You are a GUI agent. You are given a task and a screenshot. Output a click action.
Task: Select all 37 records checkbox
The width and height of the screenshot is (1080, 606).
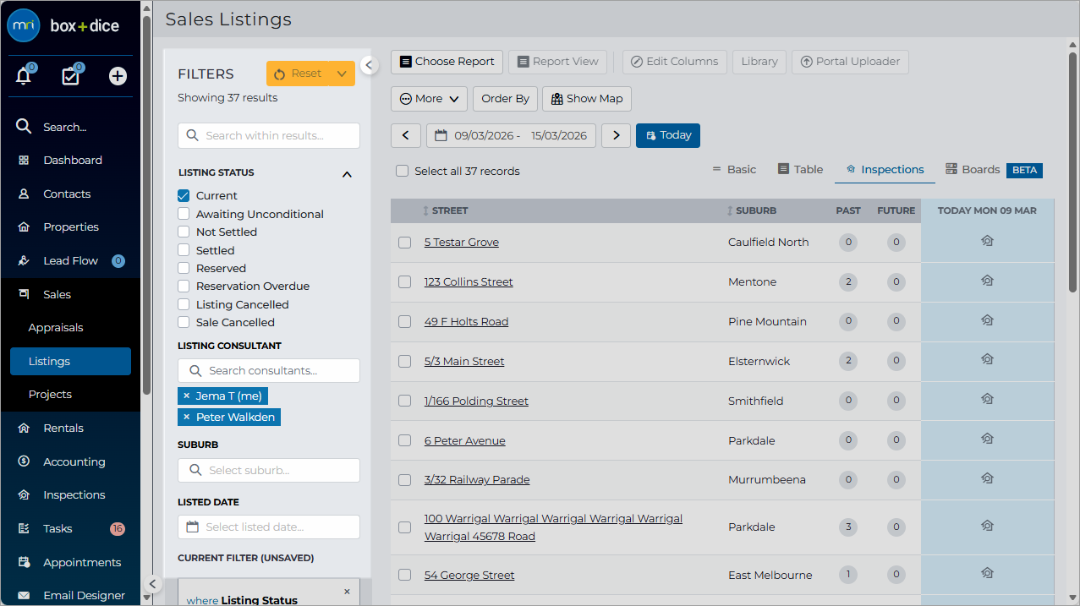click(402, 171)
